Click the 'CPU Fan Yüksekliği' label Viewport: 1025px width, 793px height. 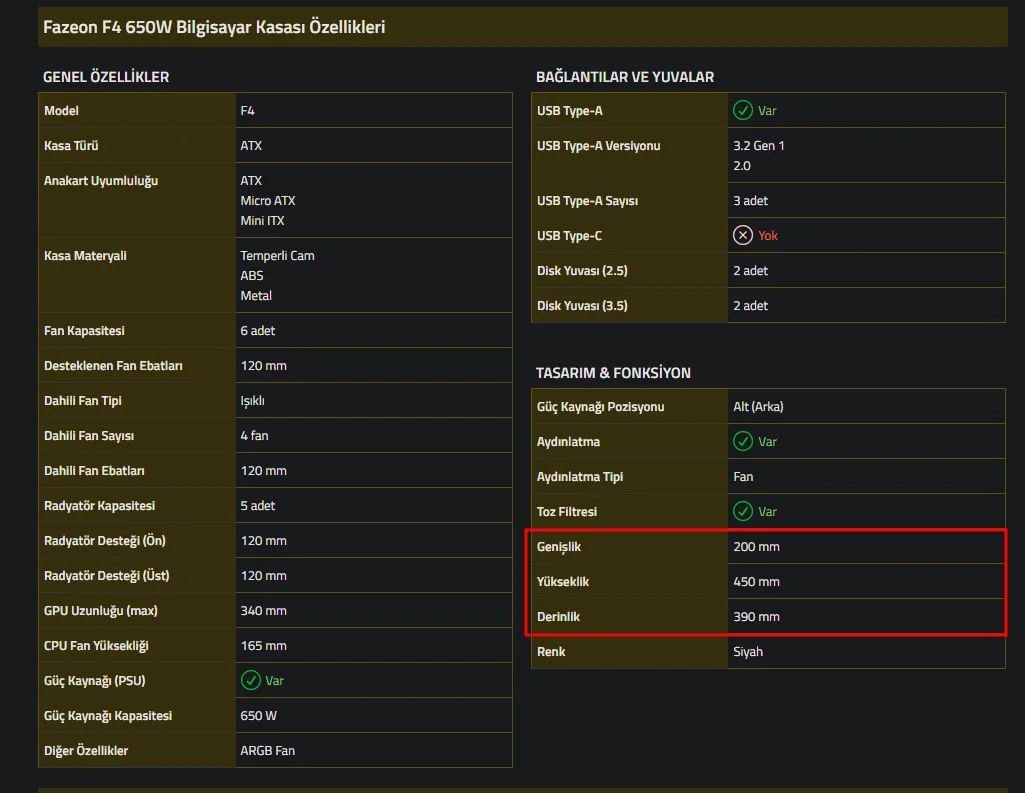click(x=96, y=646)
